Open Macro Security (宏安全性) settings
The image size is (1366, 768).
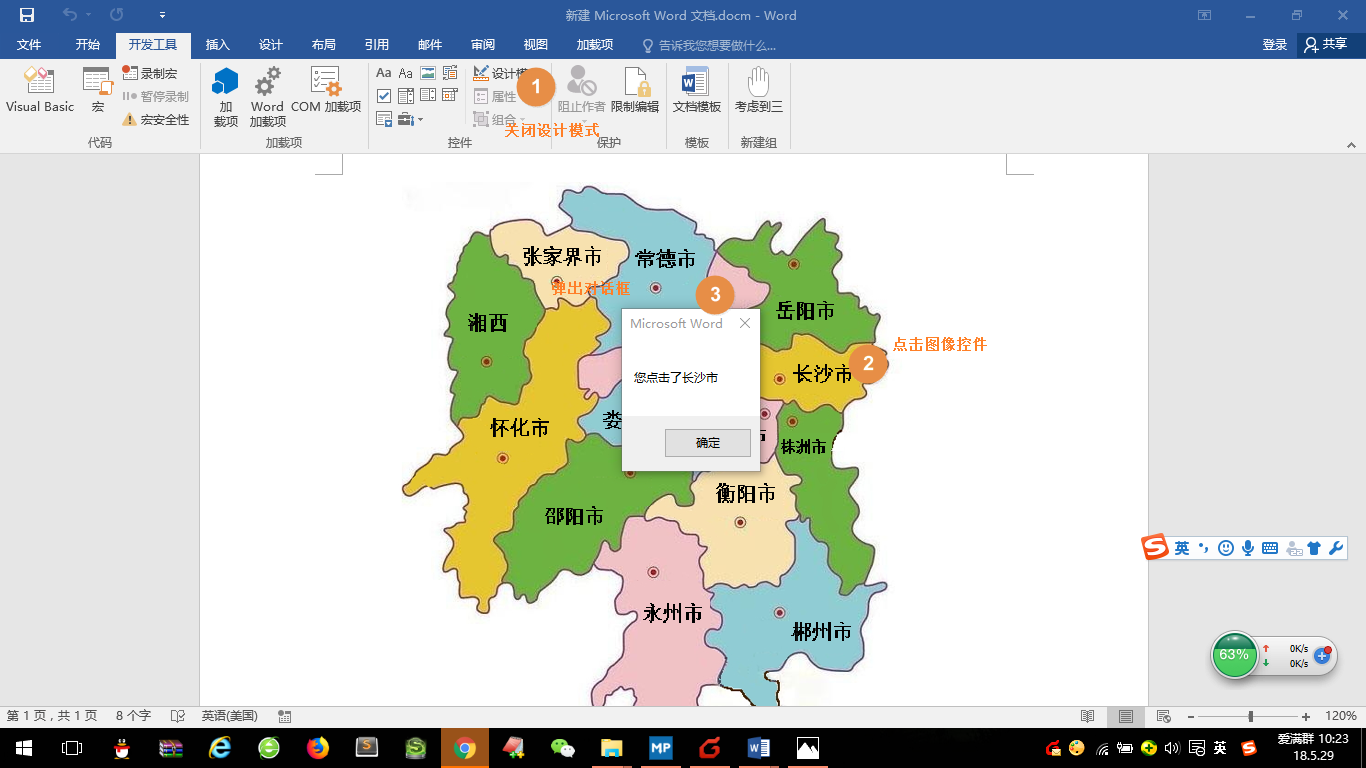[155, 119]
